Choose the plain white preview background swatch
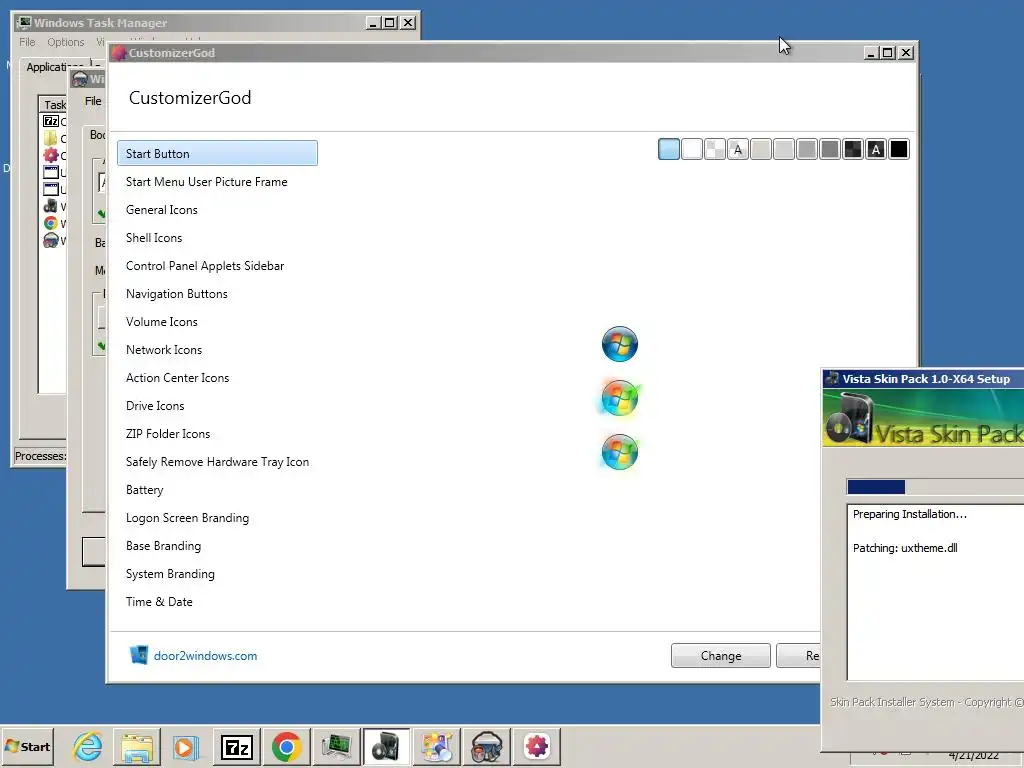The height and width of the screenshot is (768, 1024). point(692,150)
